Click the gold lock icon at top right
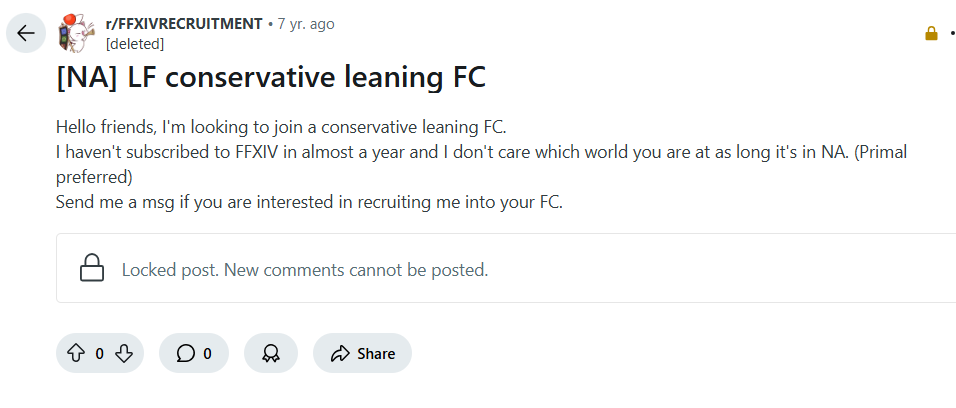 click(931, 34)
